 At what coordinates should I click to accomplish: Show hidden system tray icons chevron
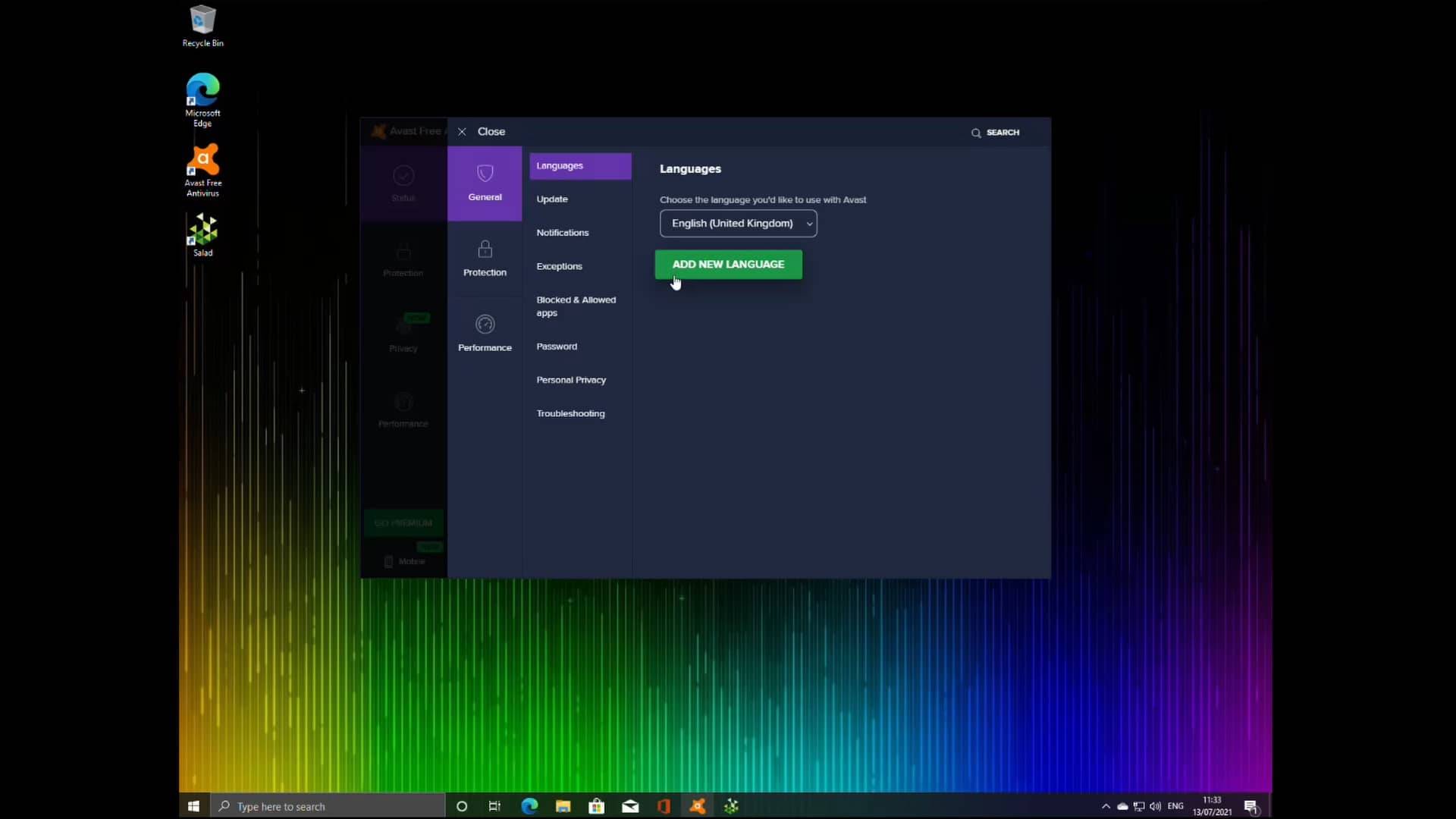pyautogui.click(x=1106, y=806)
